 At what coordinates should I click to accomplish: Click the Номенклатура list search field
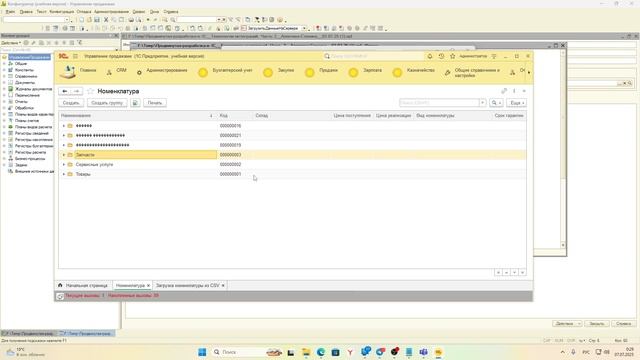439,103
